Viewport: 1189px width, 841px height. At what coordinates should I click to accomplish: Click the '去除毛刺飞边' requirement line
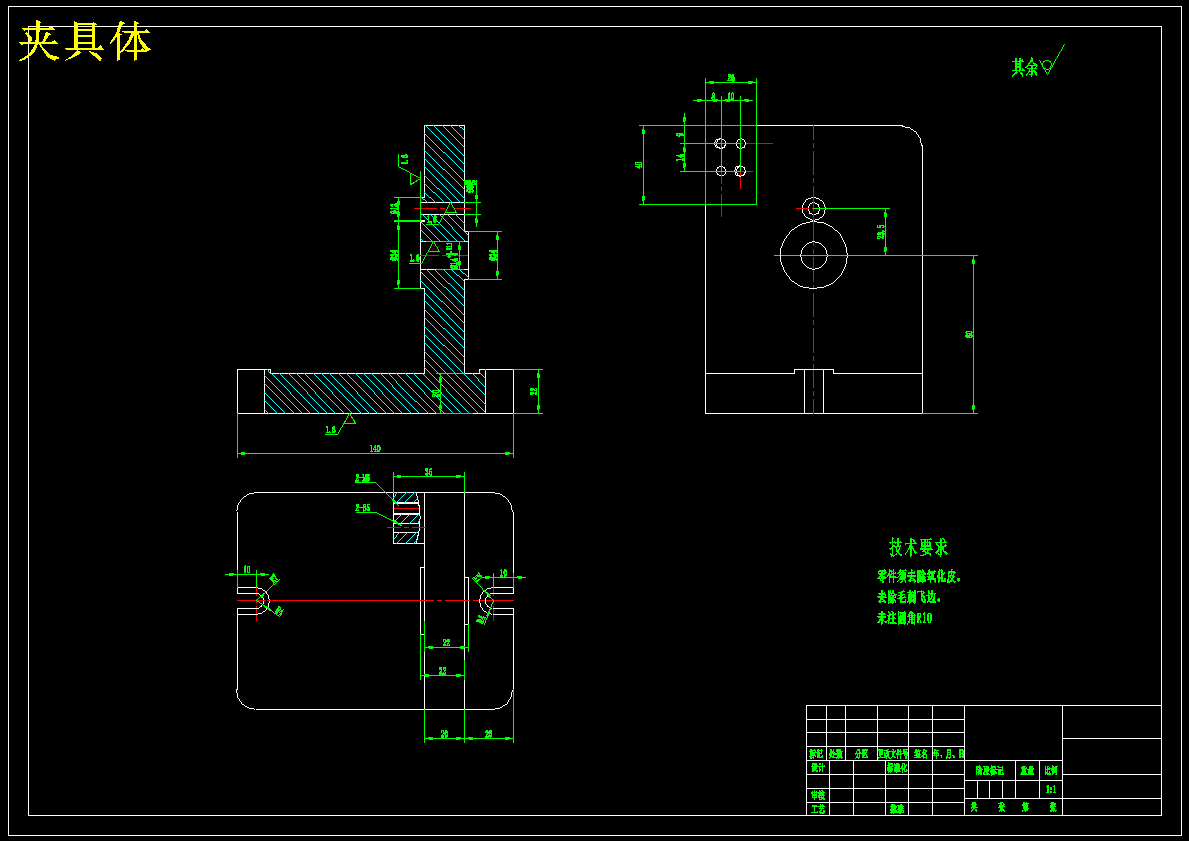coord(908,598)
